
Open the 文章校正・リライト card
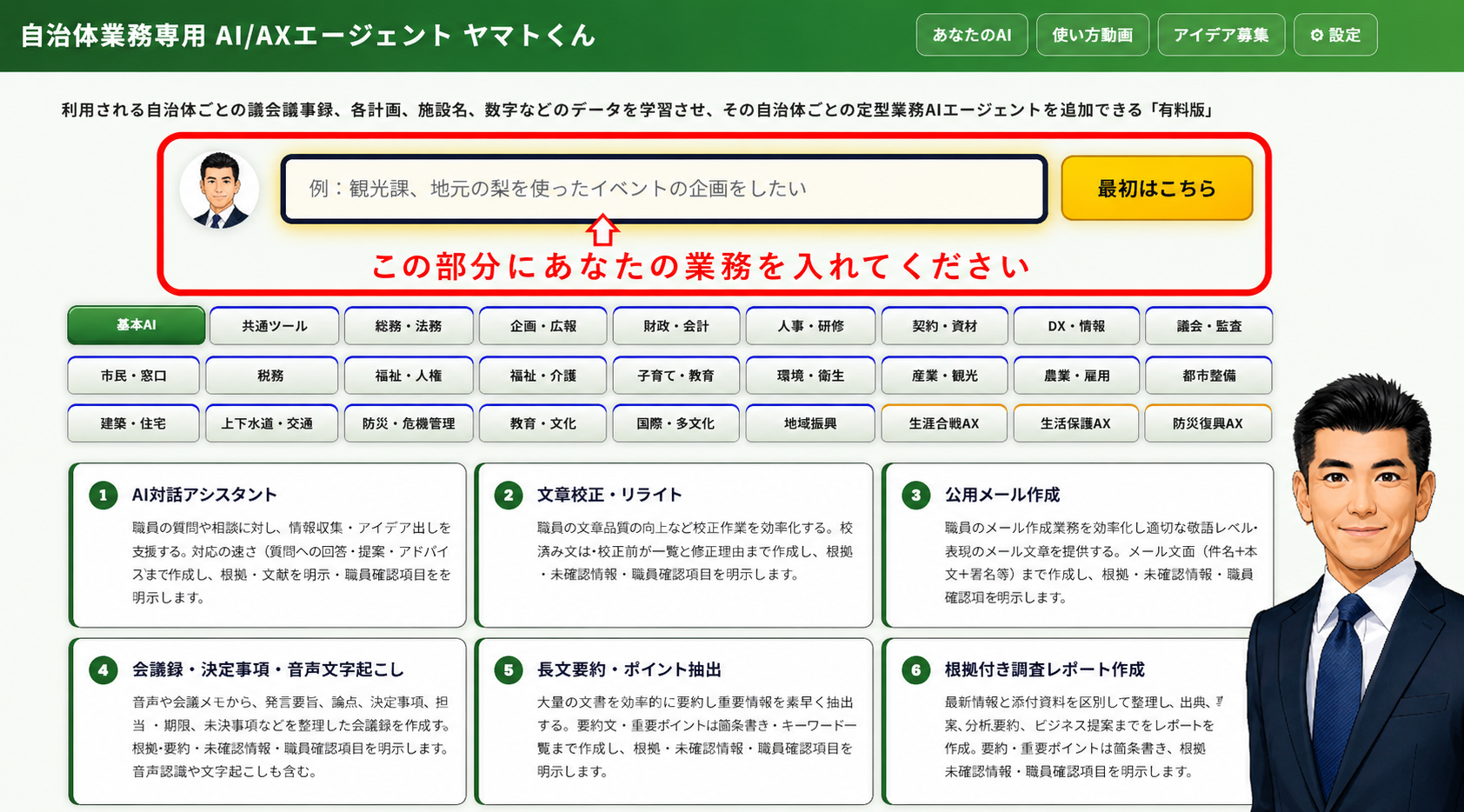point(675,545)
